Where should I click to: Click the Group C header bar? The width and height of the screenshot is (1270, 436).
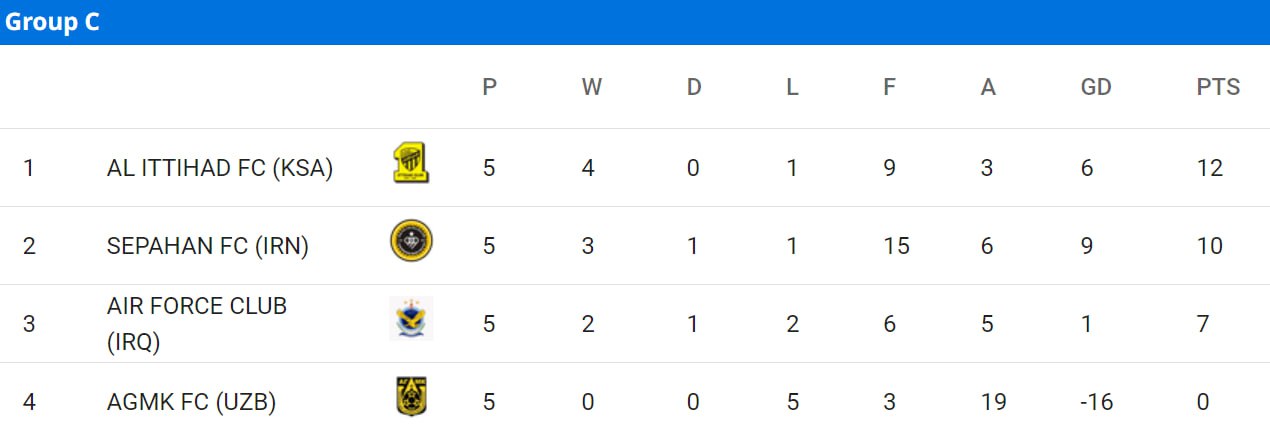tap(635, 22)
